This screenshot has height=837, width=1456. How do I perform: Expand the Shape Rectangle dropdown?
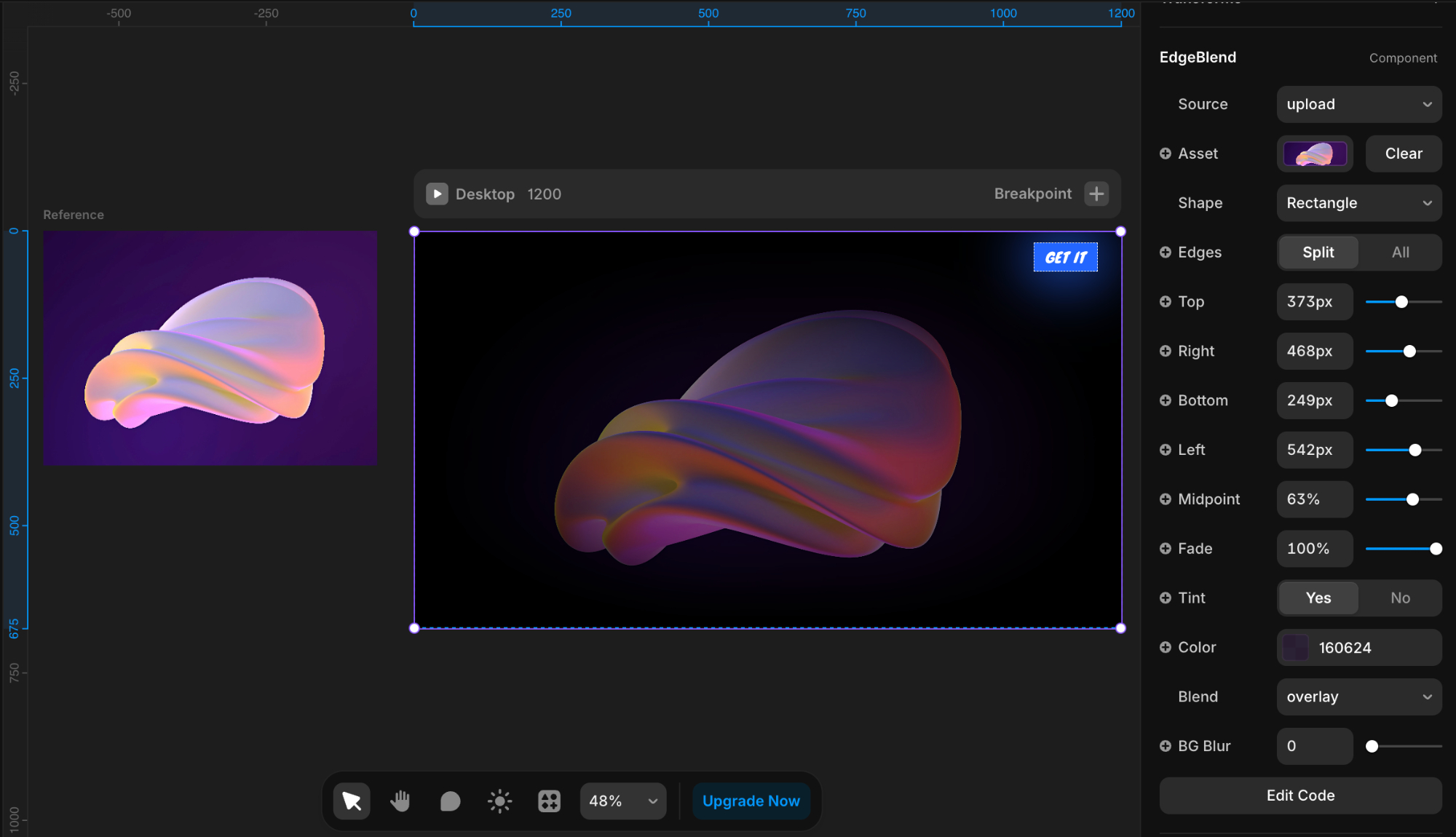pyautogui.click(x=1358, y=203)
